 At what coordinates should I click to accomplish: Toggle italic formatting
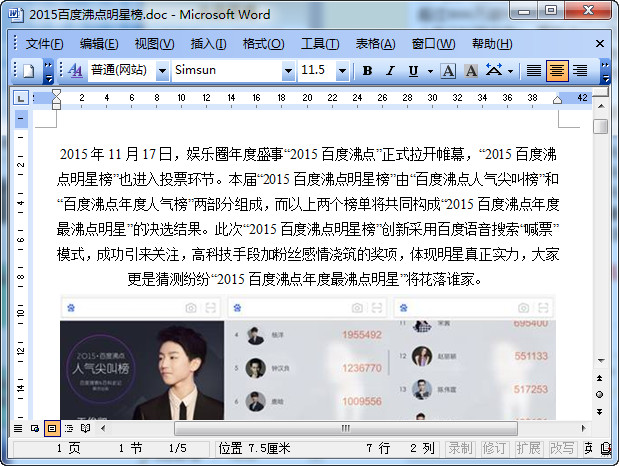pos(390,71)
